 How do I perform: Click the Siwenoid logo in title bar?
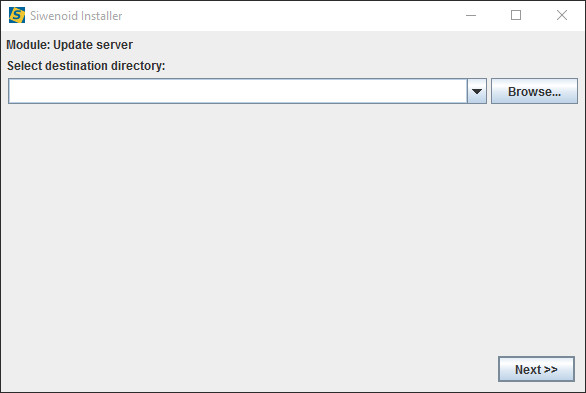(x=17, y=15)
